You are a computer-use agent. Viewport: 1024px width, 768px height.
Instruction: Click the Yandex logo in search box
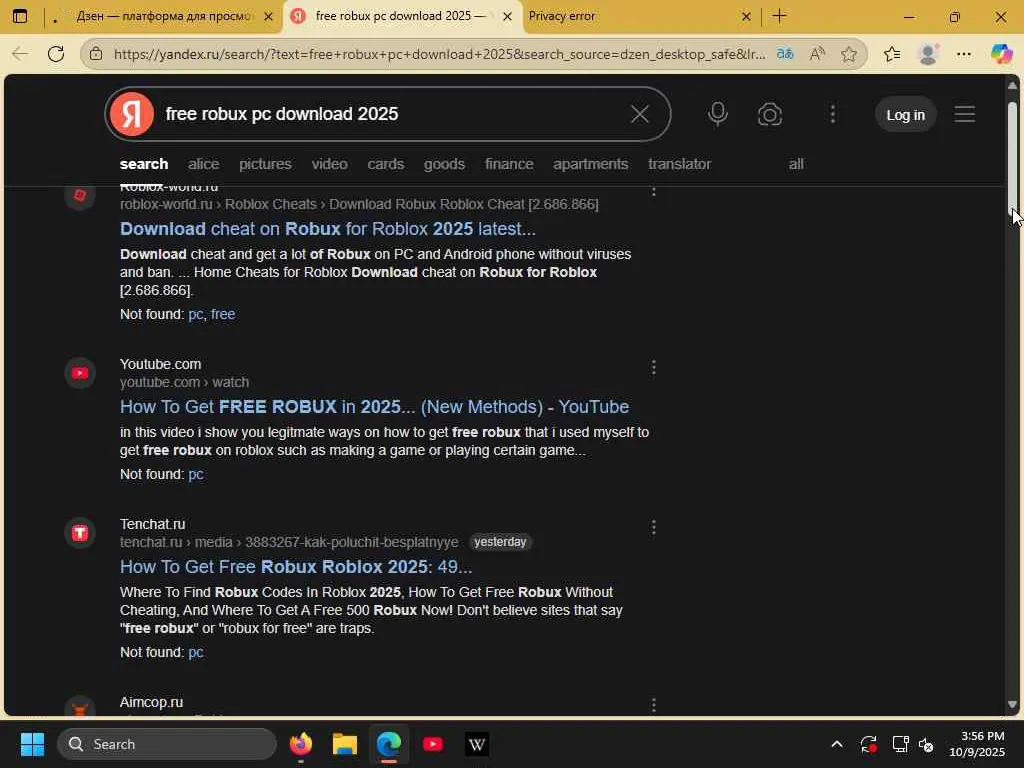click(132, 114)
